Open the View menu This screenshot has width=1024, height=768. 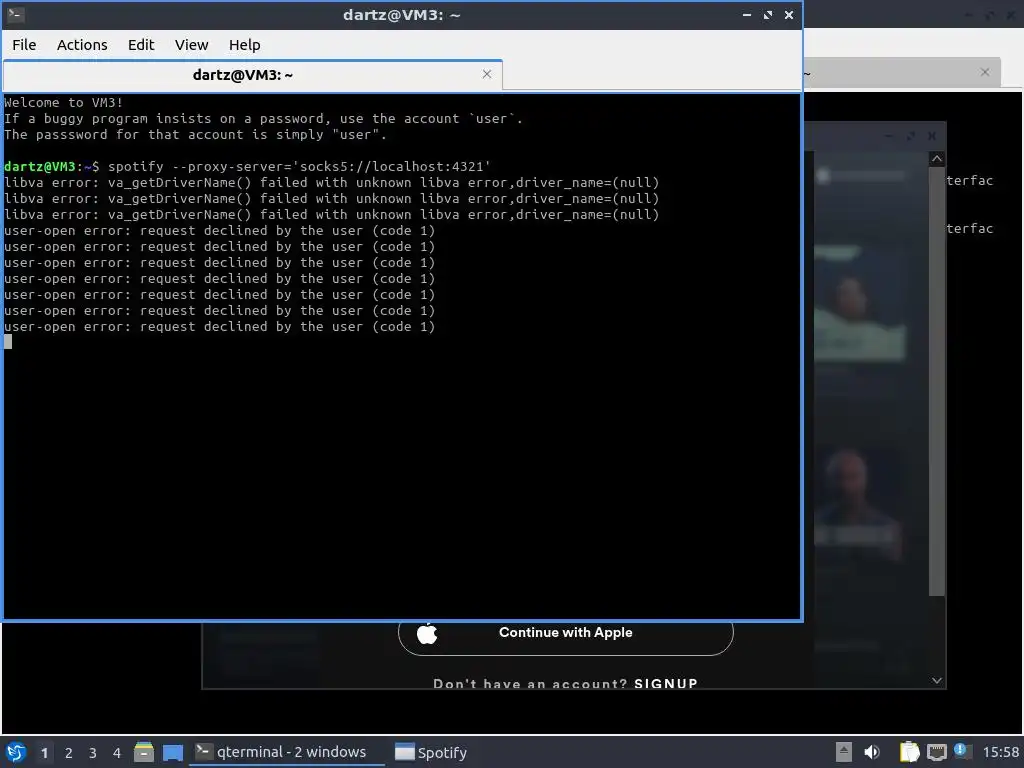pyautogui.click(x=191, y=44)
